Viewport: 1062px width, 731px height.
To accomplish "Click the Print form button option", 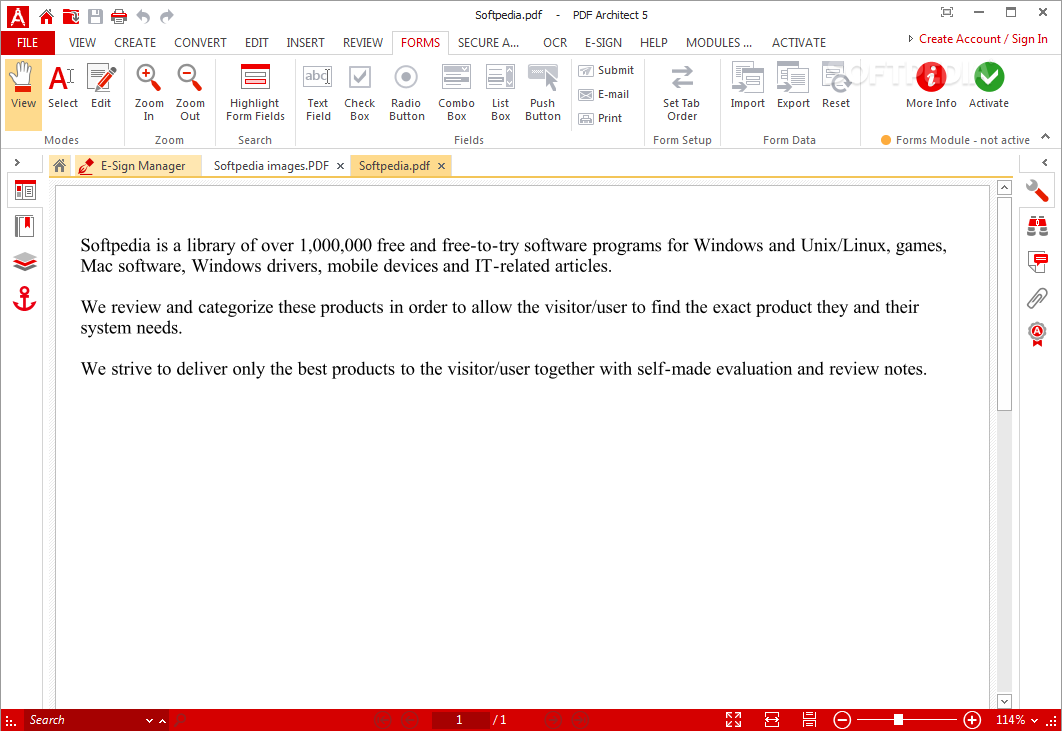I will [600, 118].
